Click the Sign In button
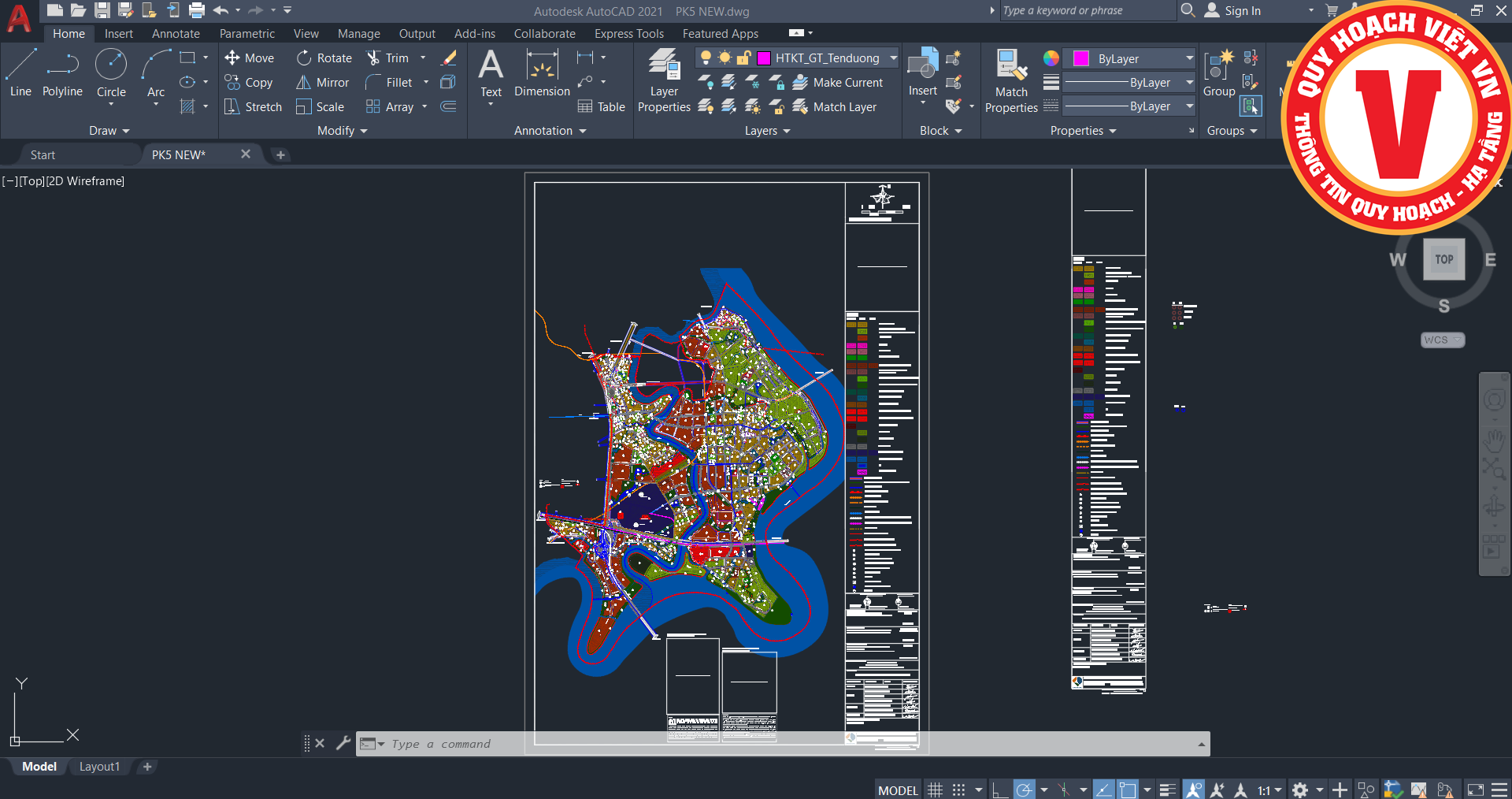1512x799 pixels. point(1242,11)
